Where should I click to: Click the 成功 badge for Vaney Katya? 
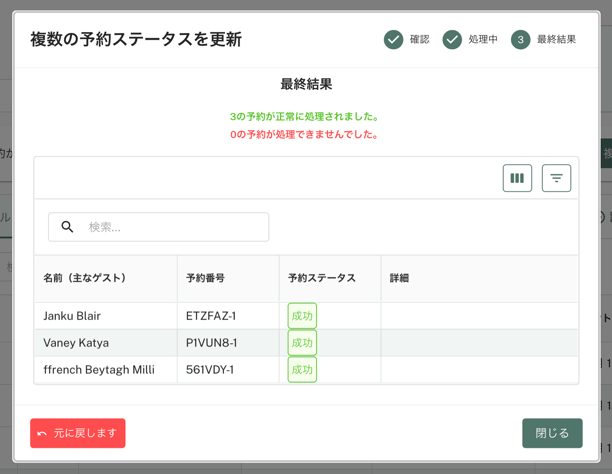[302, 343]
